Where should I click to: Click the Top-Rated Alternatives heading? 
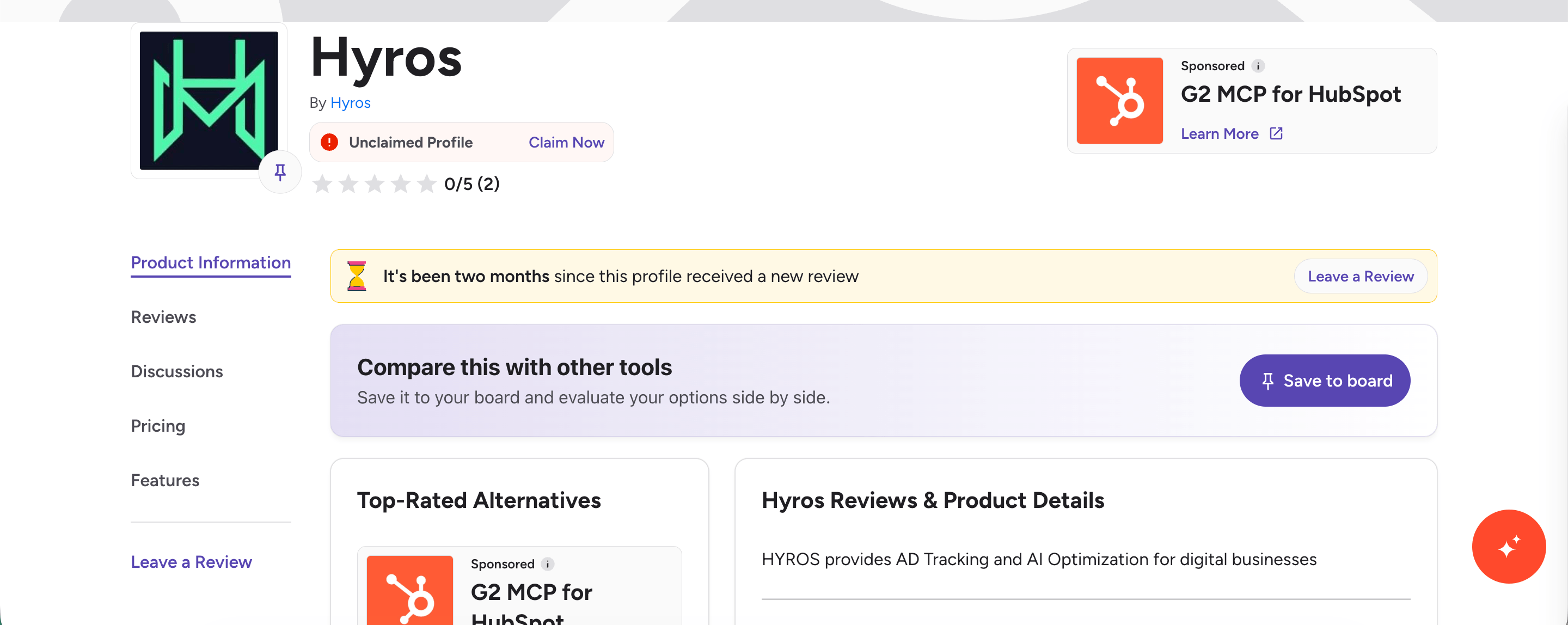pos(479,500)
